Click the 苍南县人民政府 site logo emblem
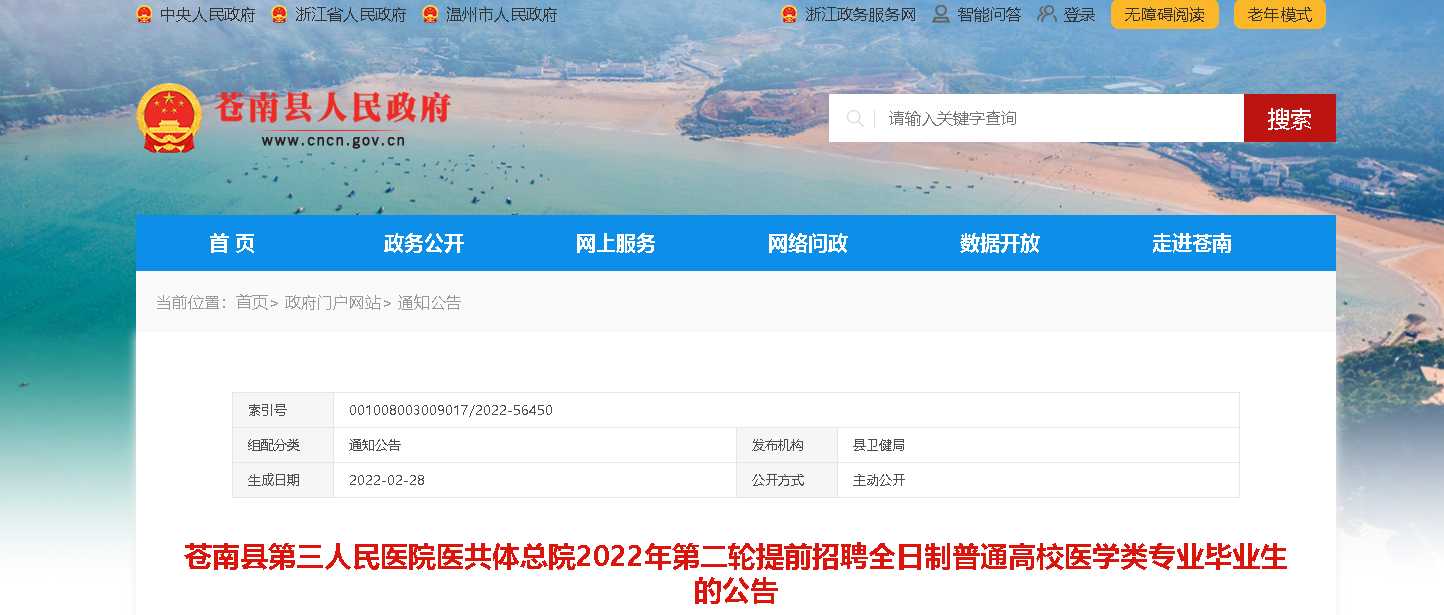 [x=168, y=117]
